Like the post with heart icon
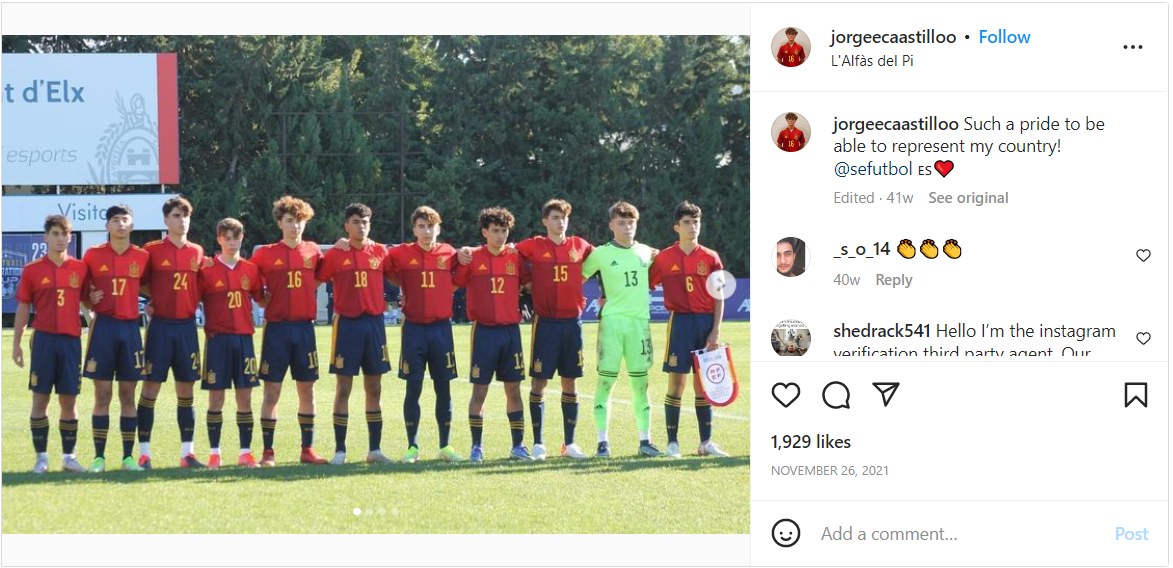 [785, 394]
